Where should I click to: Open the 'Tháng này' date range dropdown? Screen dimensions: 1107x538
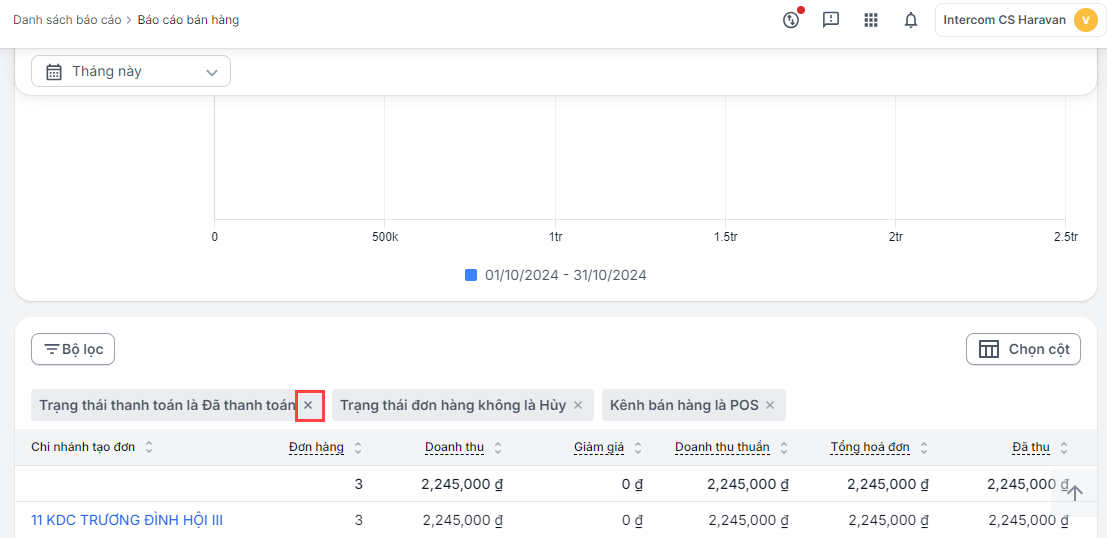[x=131, y=71]
